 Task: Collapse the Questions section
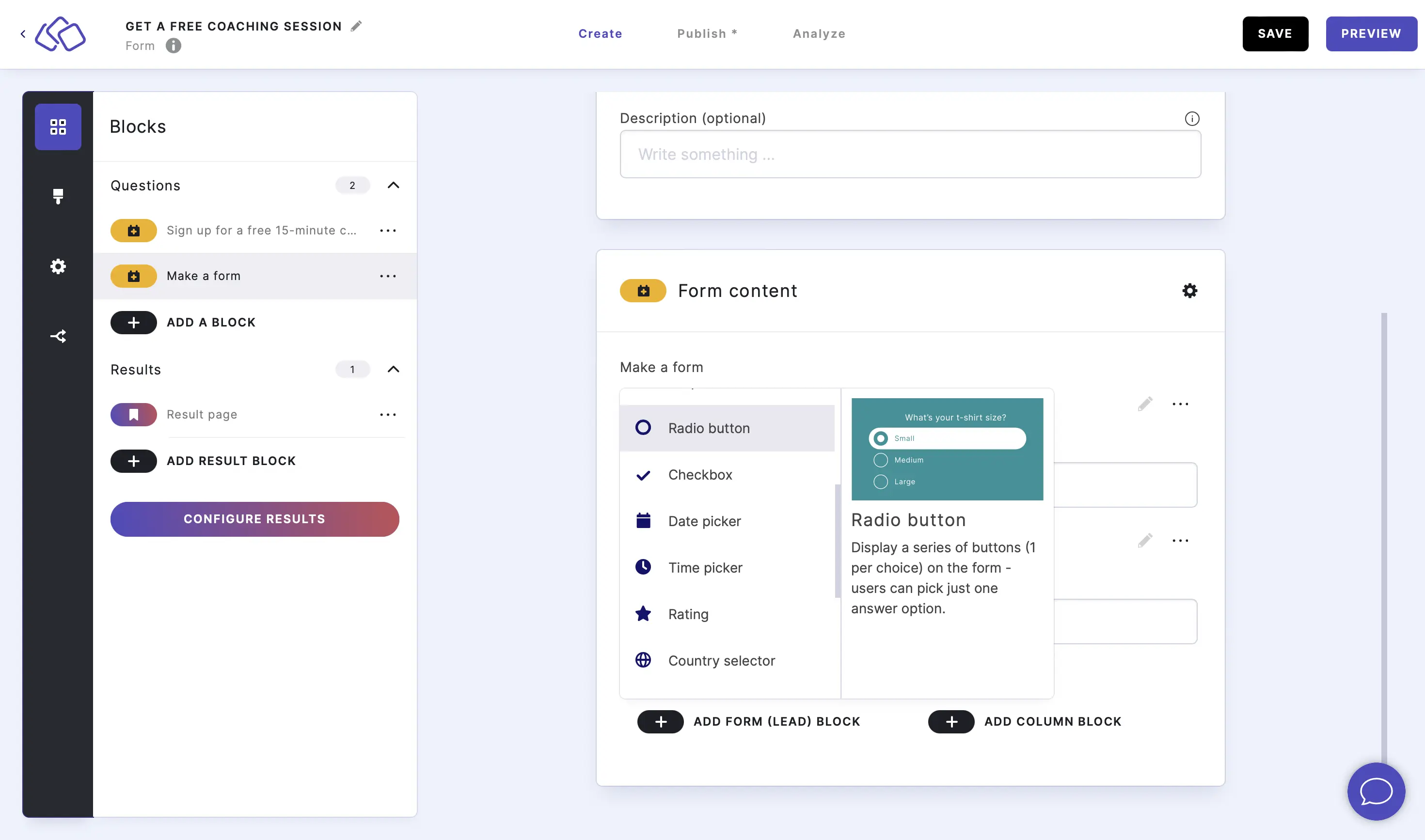pos(395,185)
